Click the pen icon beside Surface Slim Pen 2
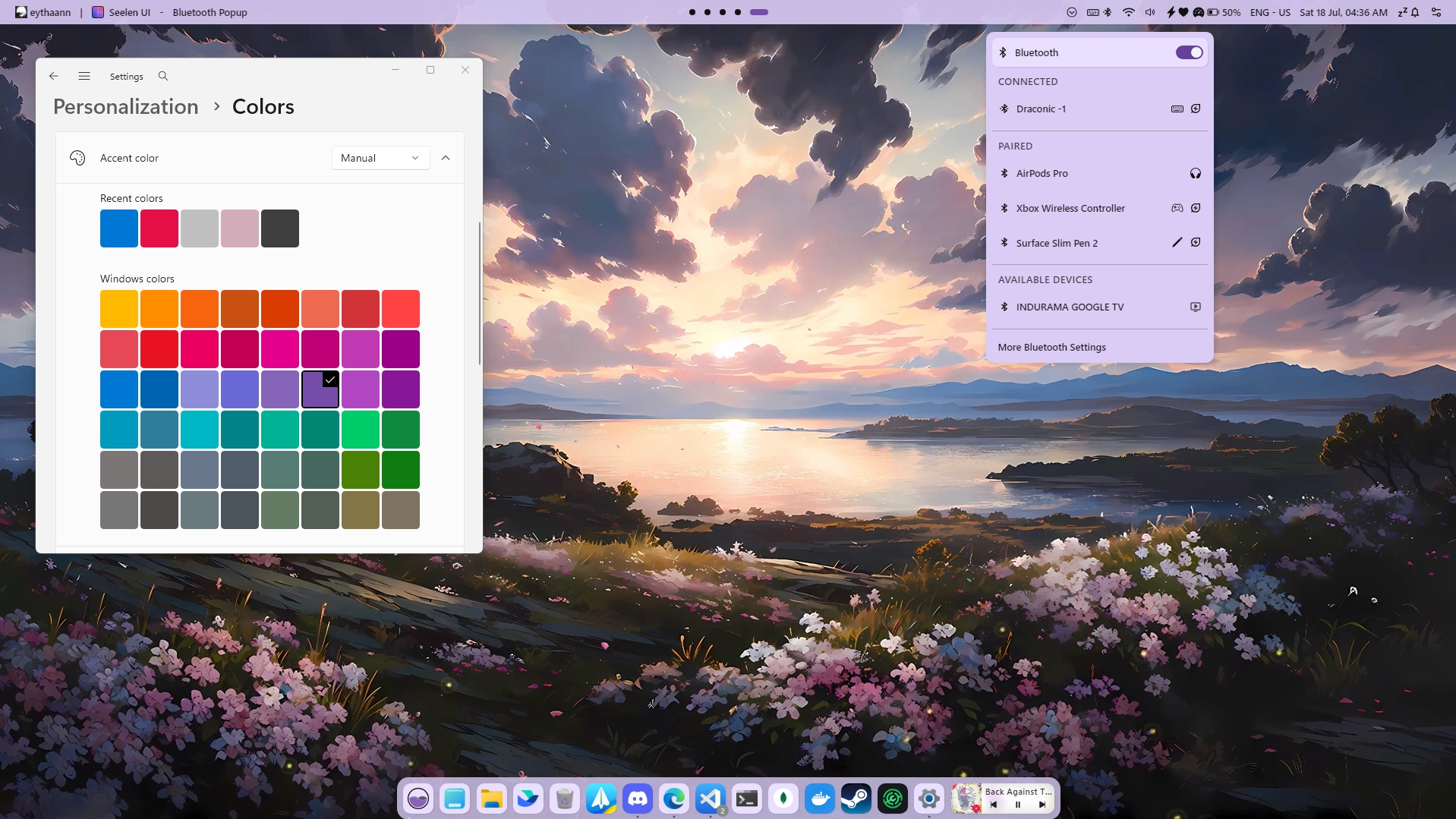Image resolution: width=1456 pixels, height=819 pixels. click(x=1177, y=242)
